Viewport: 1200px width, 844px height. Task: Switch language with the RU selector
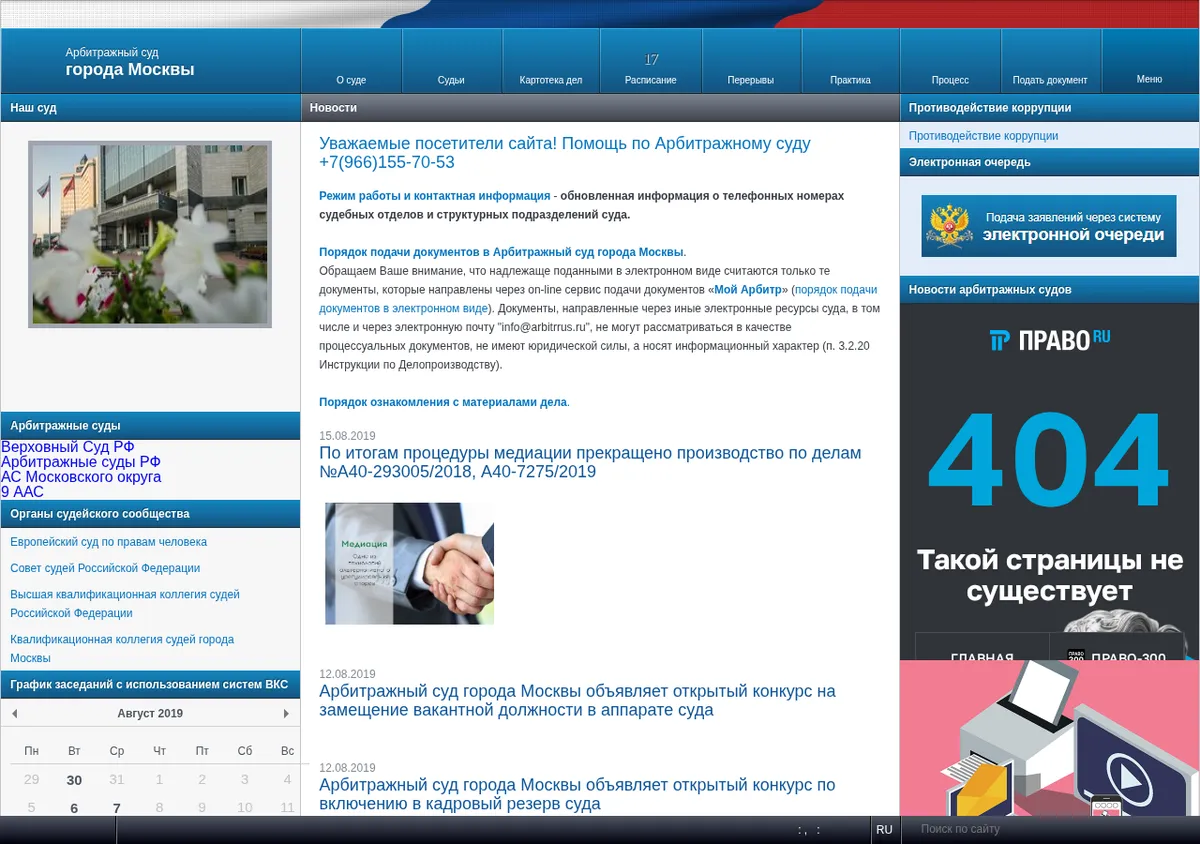click(884, 830)
